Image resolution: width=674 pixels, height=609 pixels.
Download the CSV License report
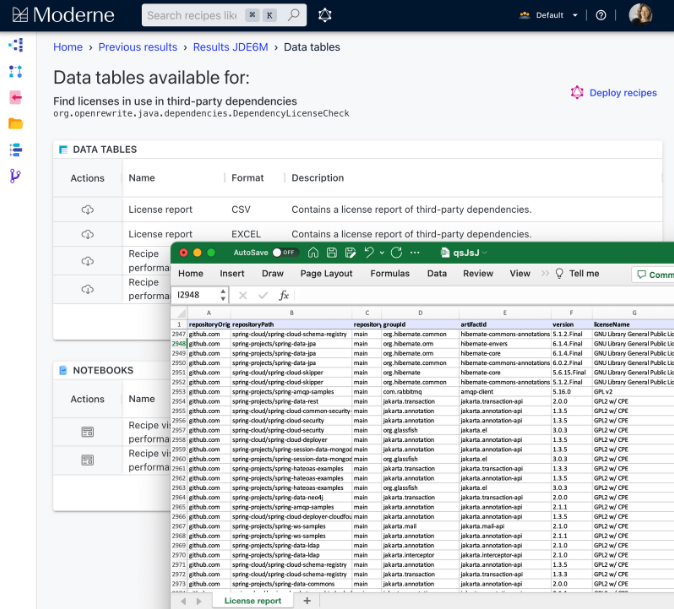point(88,210)
